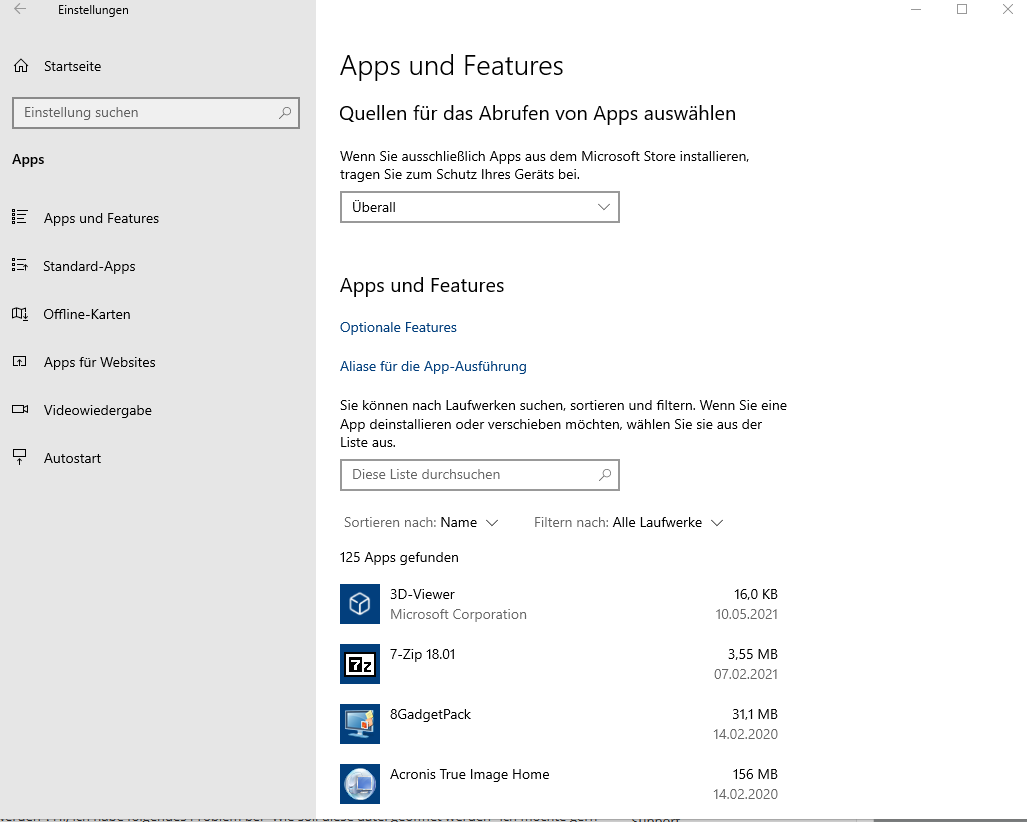Click the 3D-Viewer app icon
1027x822 pixels.
(x=360, y=604)
